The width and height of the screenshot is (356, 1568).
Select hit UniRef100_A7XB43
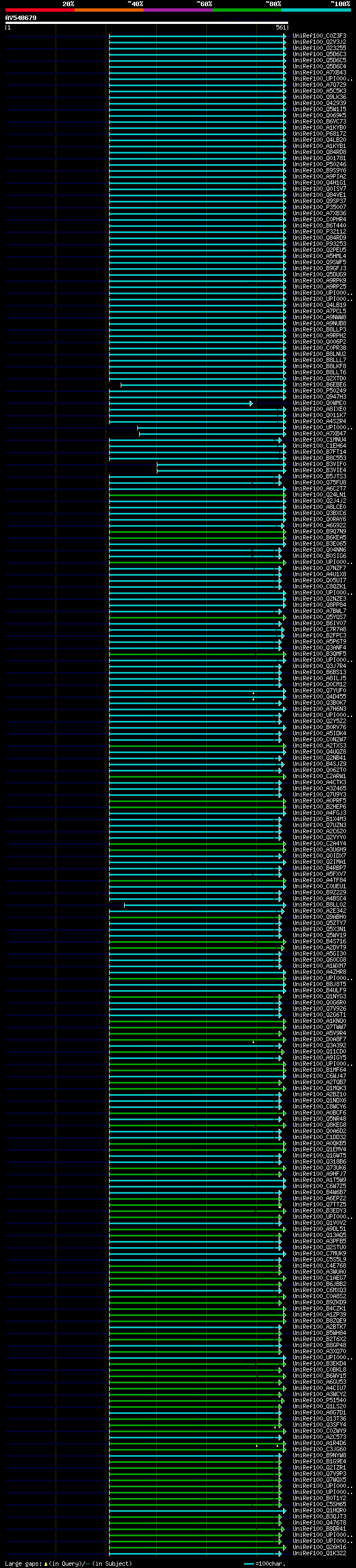(x=319, y=72)
